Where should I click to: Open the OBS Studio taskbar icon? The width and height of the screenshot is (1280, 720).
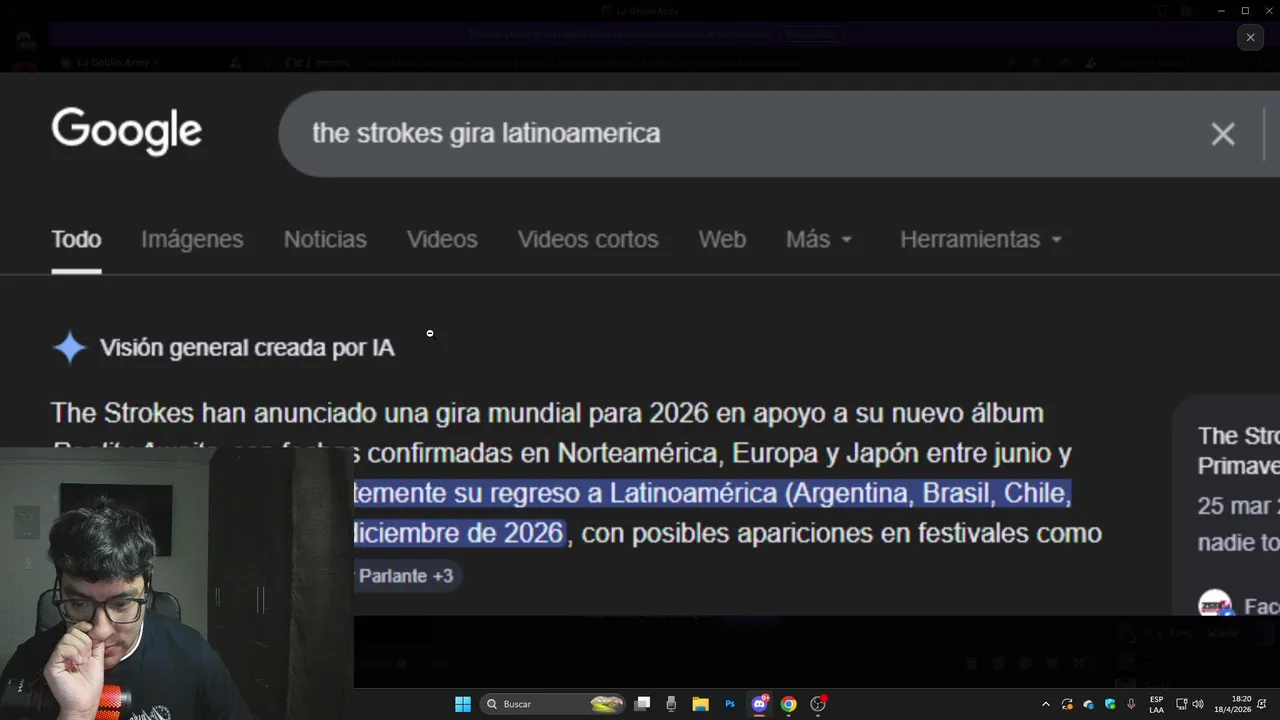818,704
